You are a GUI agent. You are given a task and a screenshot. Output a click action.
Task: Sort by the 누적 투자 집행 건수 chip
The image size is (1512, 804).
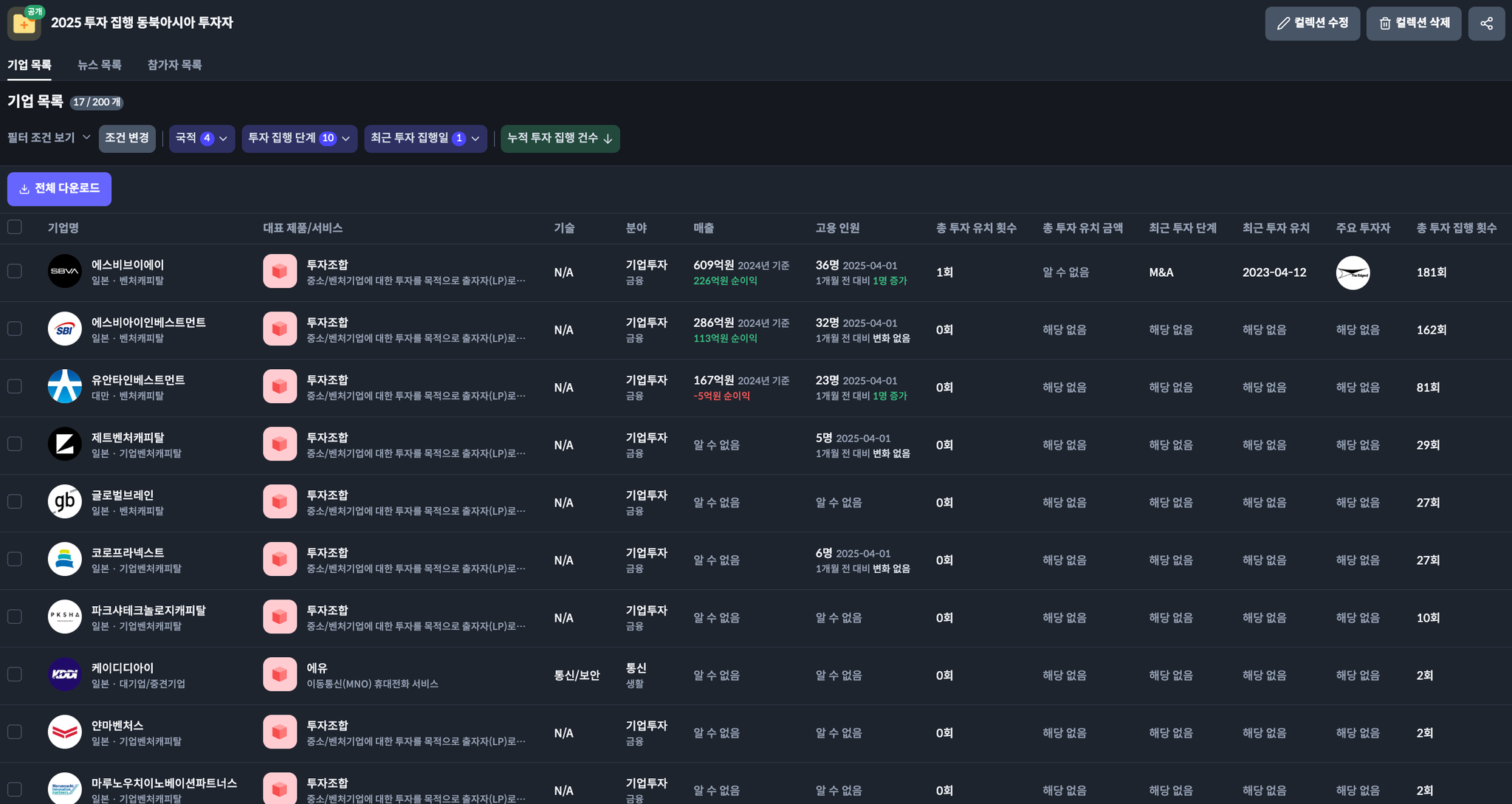(x=560, y=139)
